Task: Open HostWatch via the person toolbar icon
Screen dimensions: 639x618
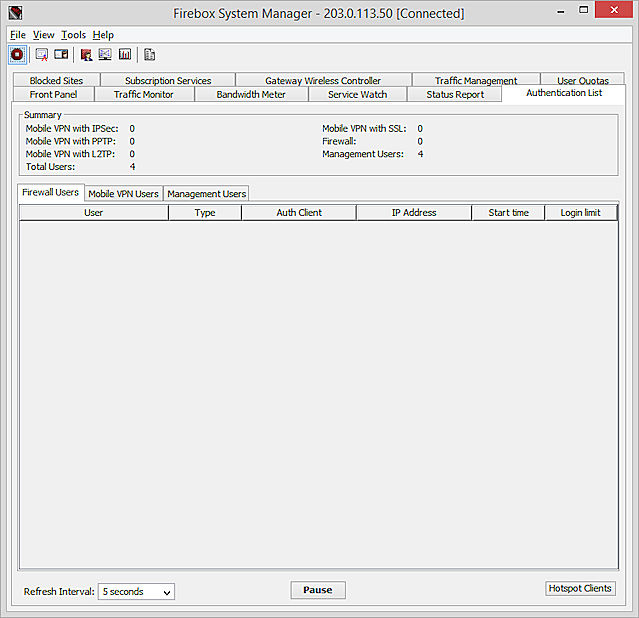Action: pyautogui.click(x=86, y=54)
